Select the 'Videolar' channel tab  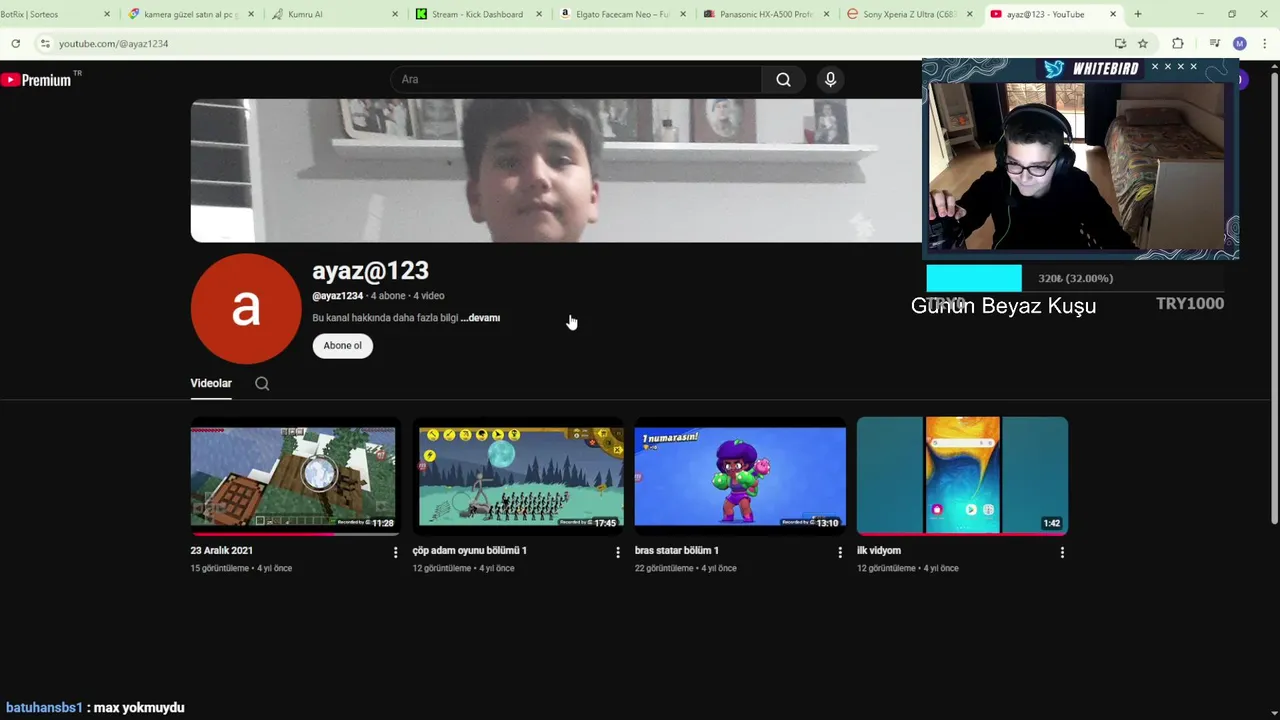(211, 383)
